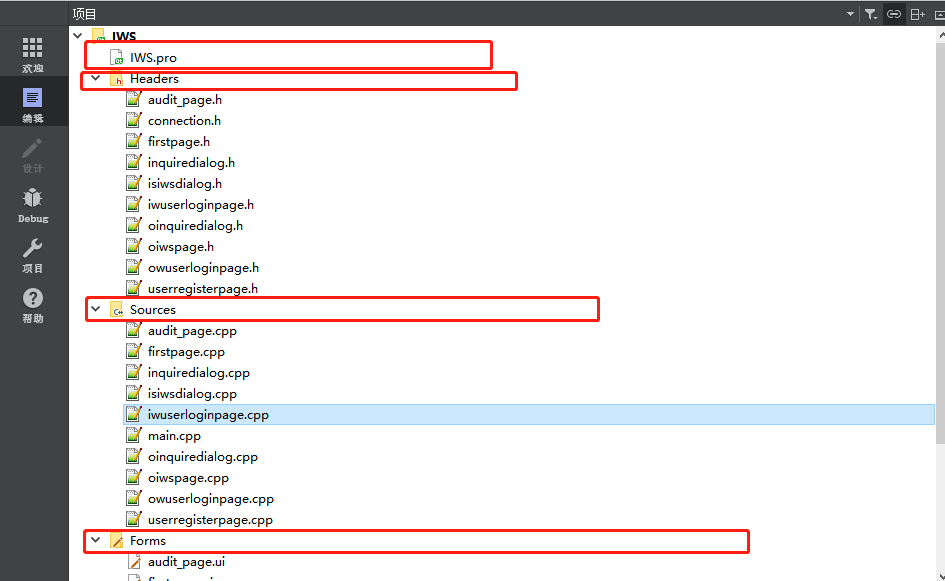The height and width of the screenshot is (581, 945).
Task: Click the split sidebar view icon
Action: point(915,14)
